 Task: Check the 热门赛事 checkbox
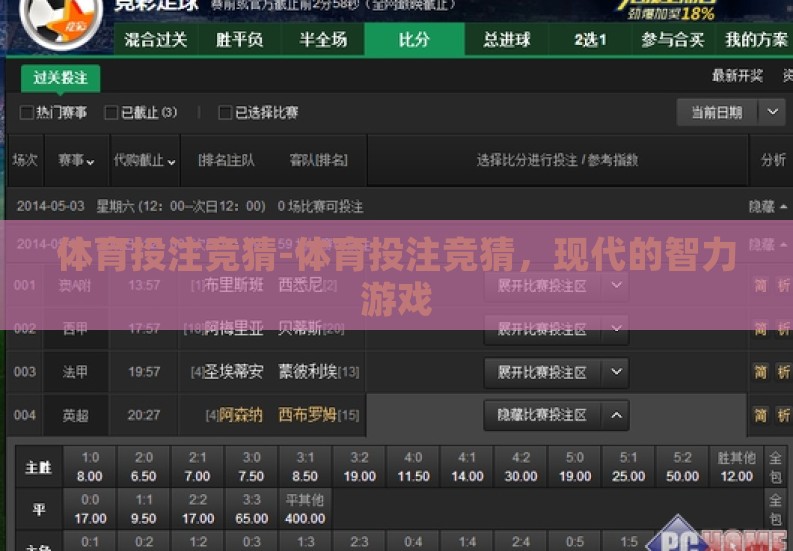26,112
